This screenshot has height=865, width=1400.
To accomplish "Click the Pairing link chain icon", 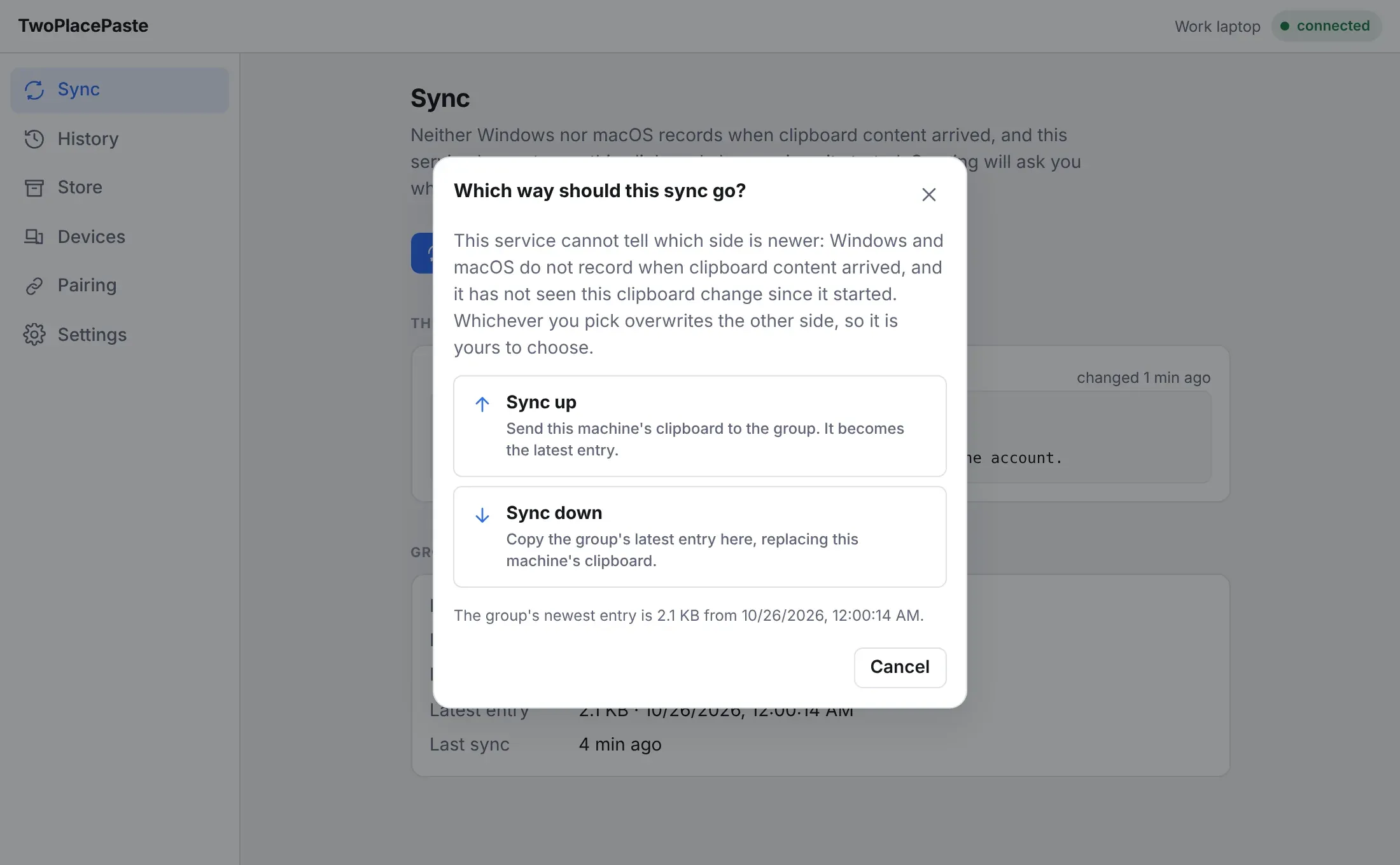I will pyautogui.click(x=34, y=286).
